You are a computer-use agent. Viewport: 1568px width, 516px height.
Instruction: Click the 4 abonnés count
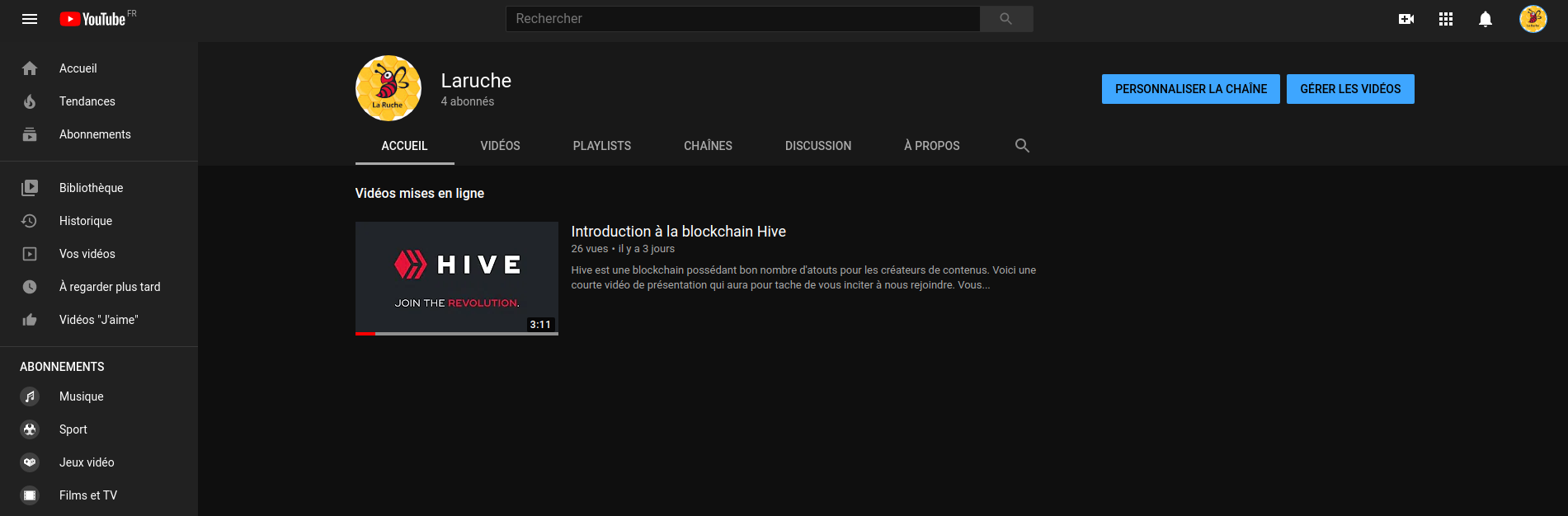467,101
